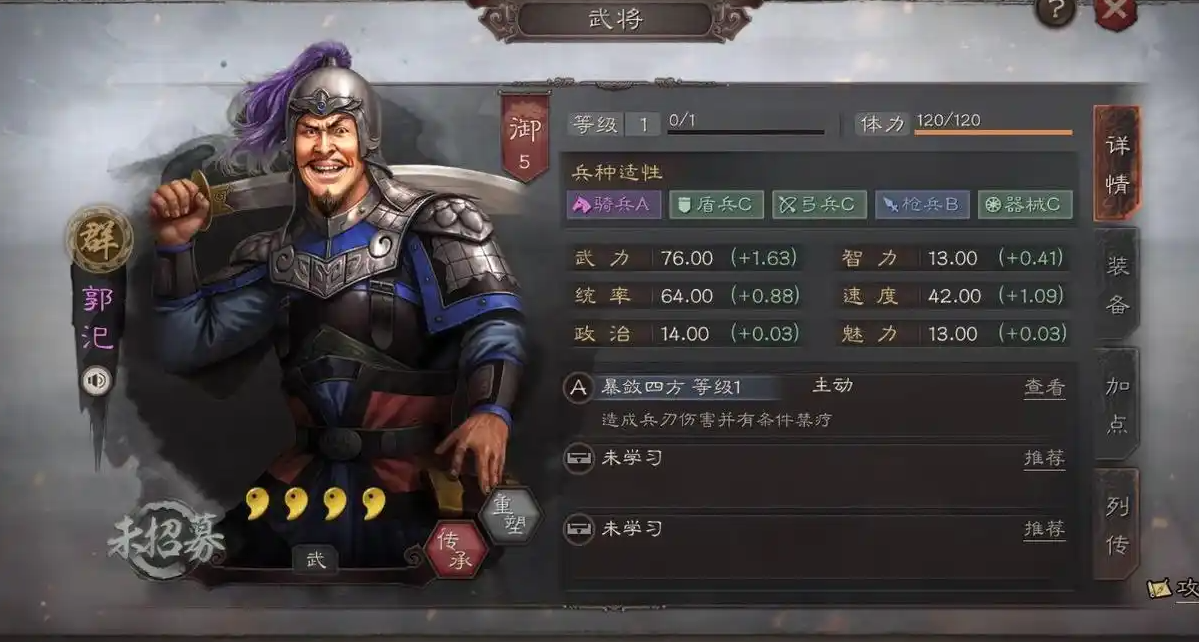The width and height of the screenshot is (1199, 642).
Task: Play the general's voice line speaker icon
Action: click(96, 381)
